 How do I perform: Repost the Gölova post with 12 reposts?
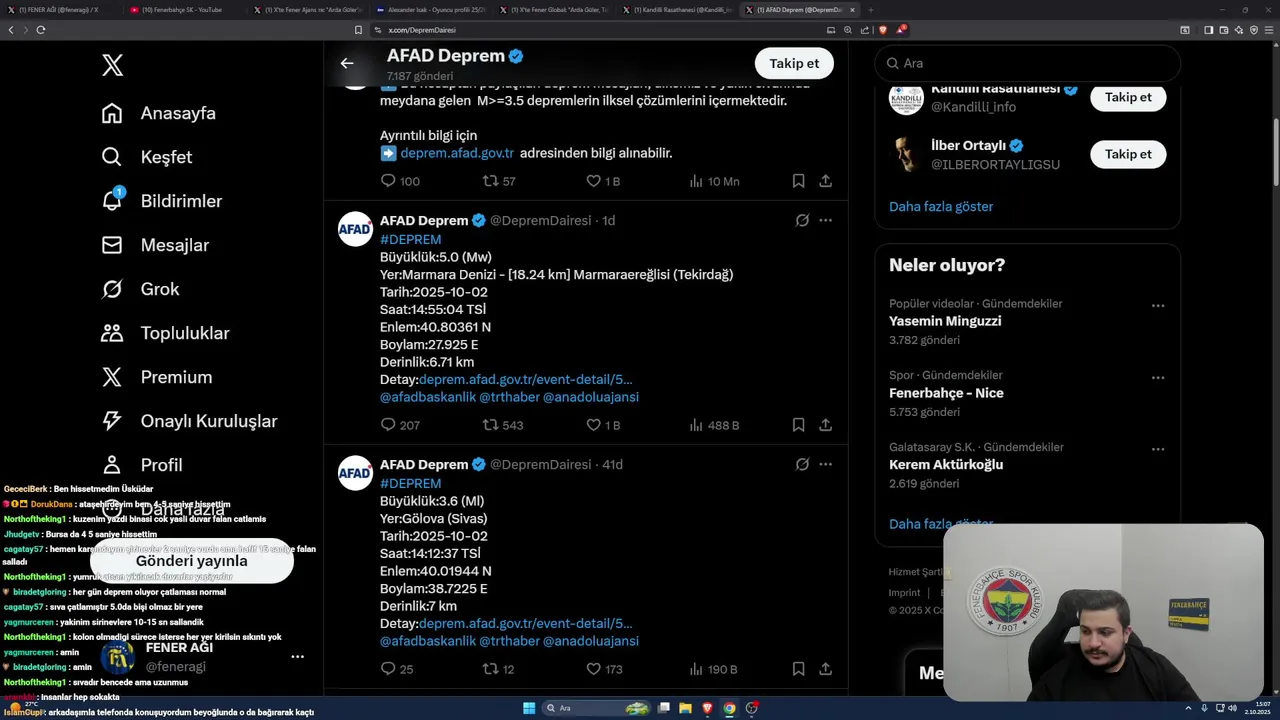(499, 669)
